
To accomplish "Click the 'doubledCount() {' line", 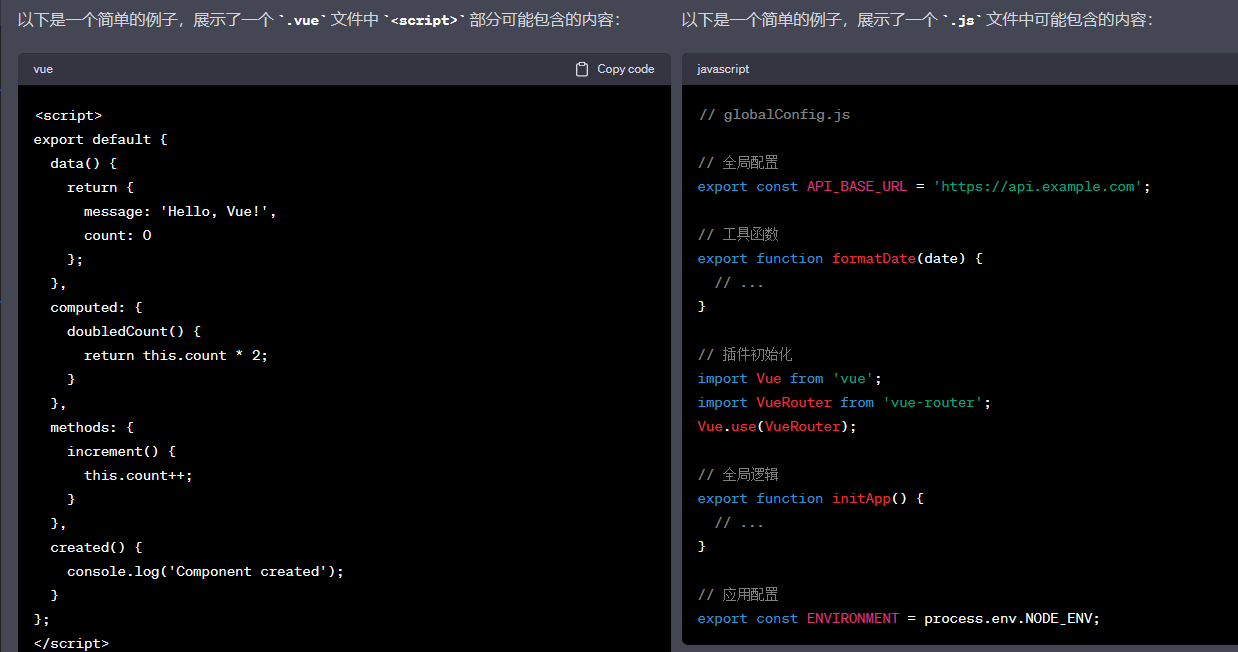I will click(134, 331).
